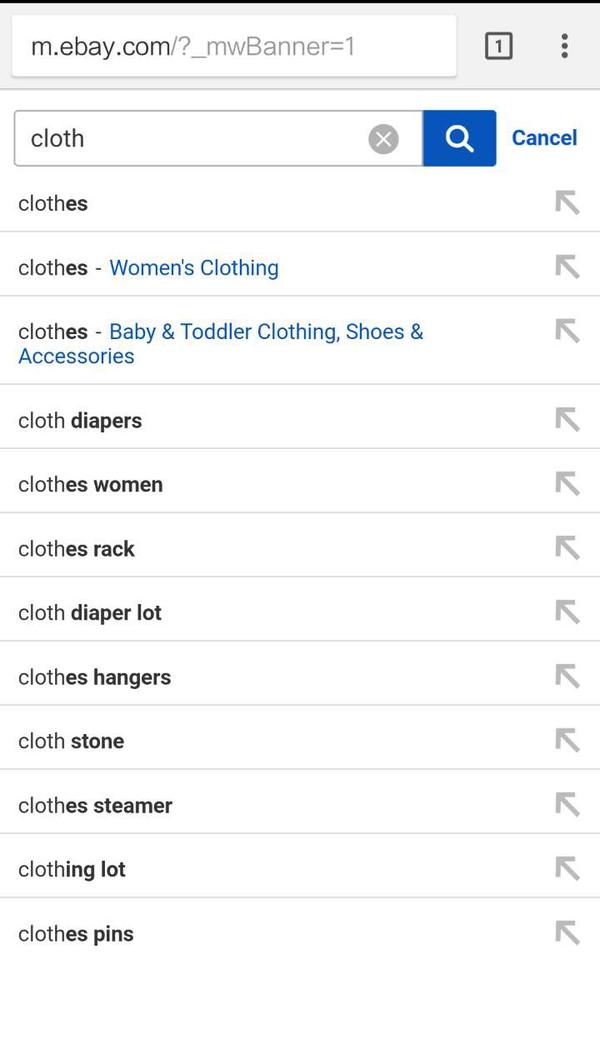Tap the fill arrow beside 'clothes hangers'
600x1039 pixels.
pyautogui.click(x=568, y=677)
